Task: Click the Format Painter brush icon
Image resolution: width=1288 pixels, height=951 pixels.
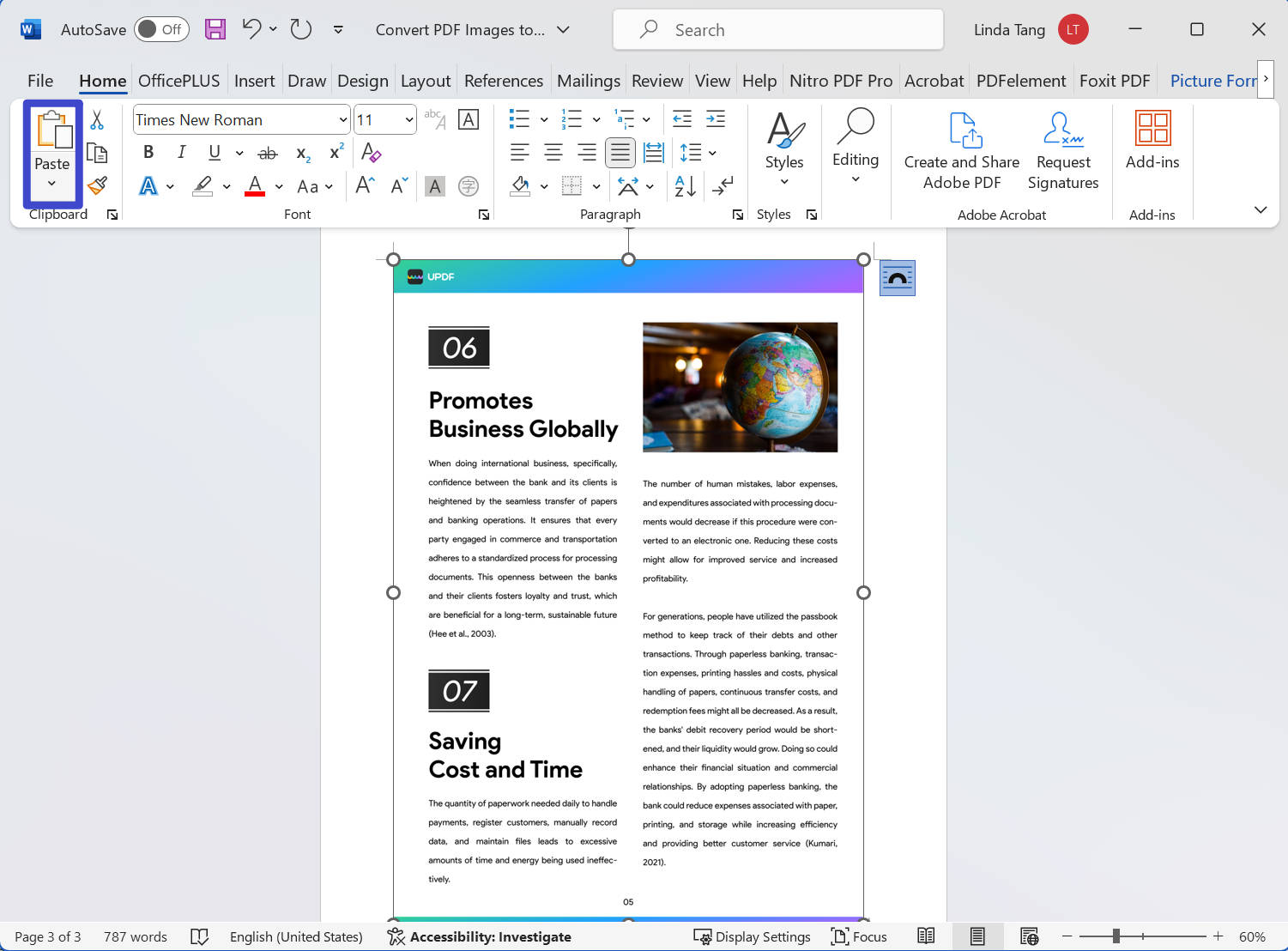Action: coord(98,185)
